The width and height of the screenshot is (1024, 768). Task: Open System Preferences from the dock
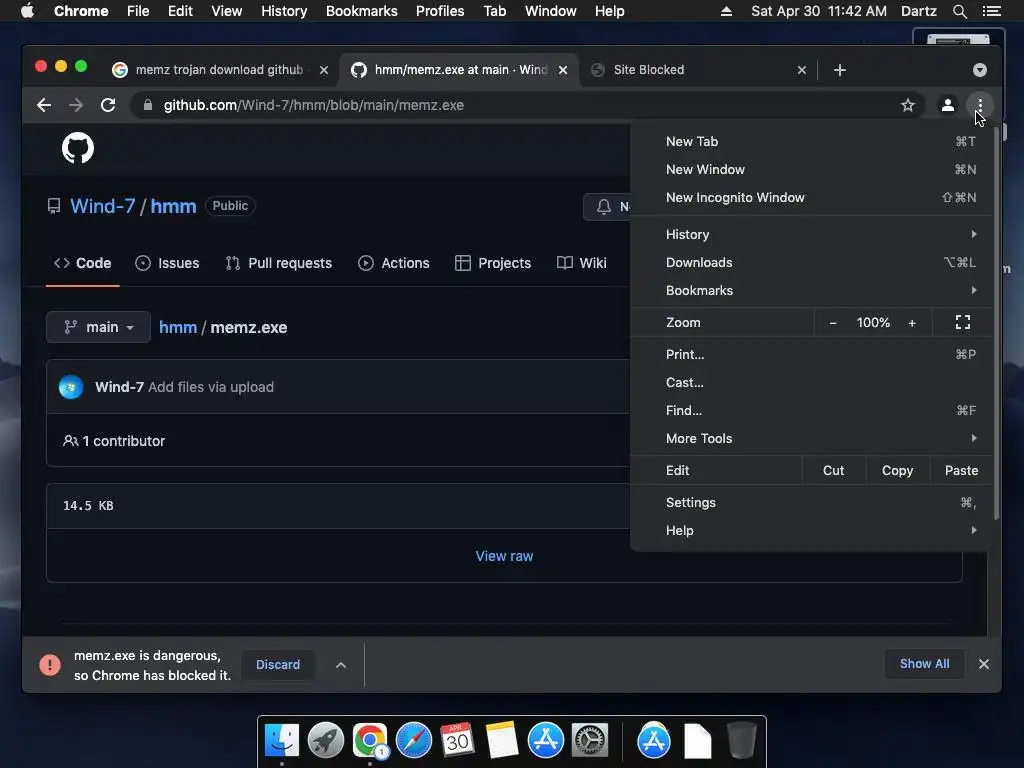click(590, 741)
